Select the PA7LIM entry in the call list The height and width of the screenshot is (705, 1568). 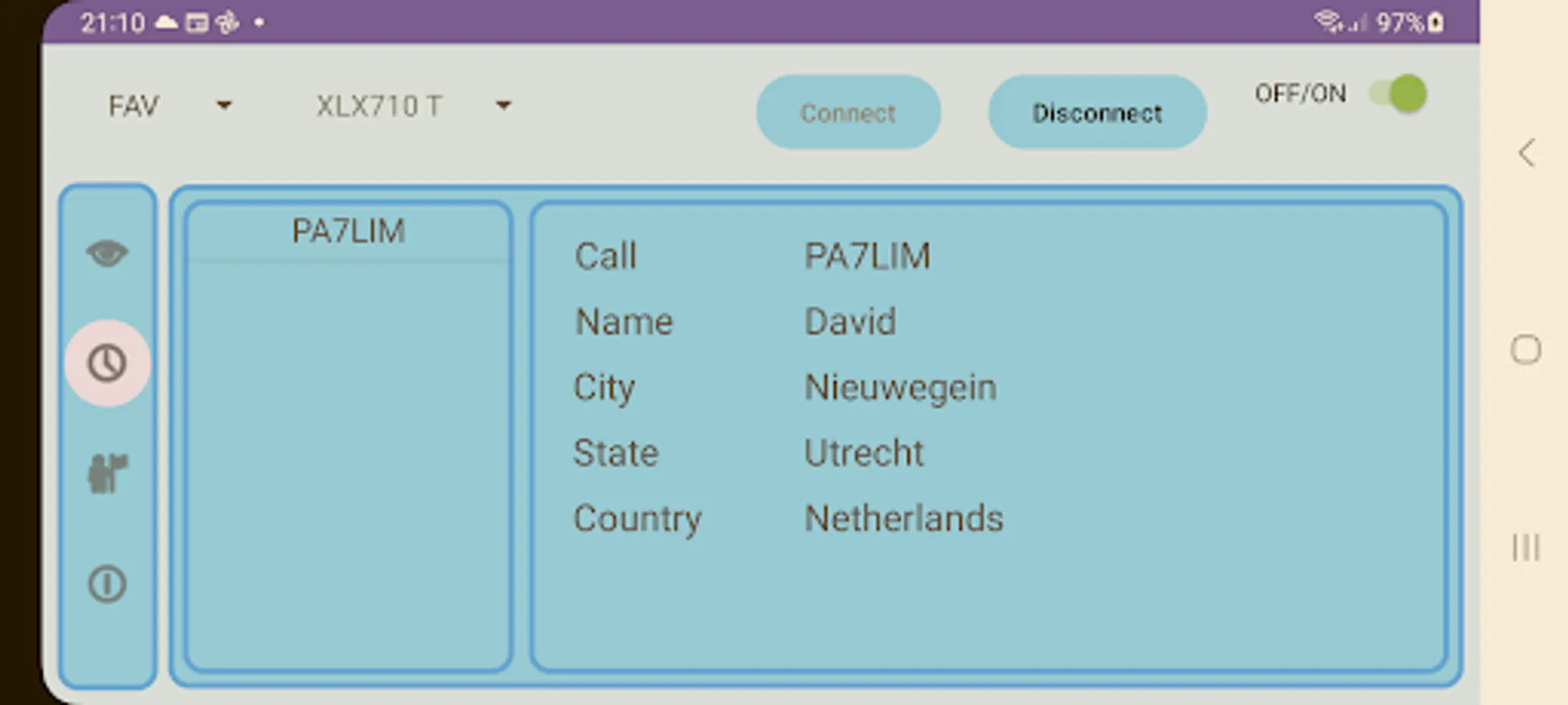coord(348,230)
